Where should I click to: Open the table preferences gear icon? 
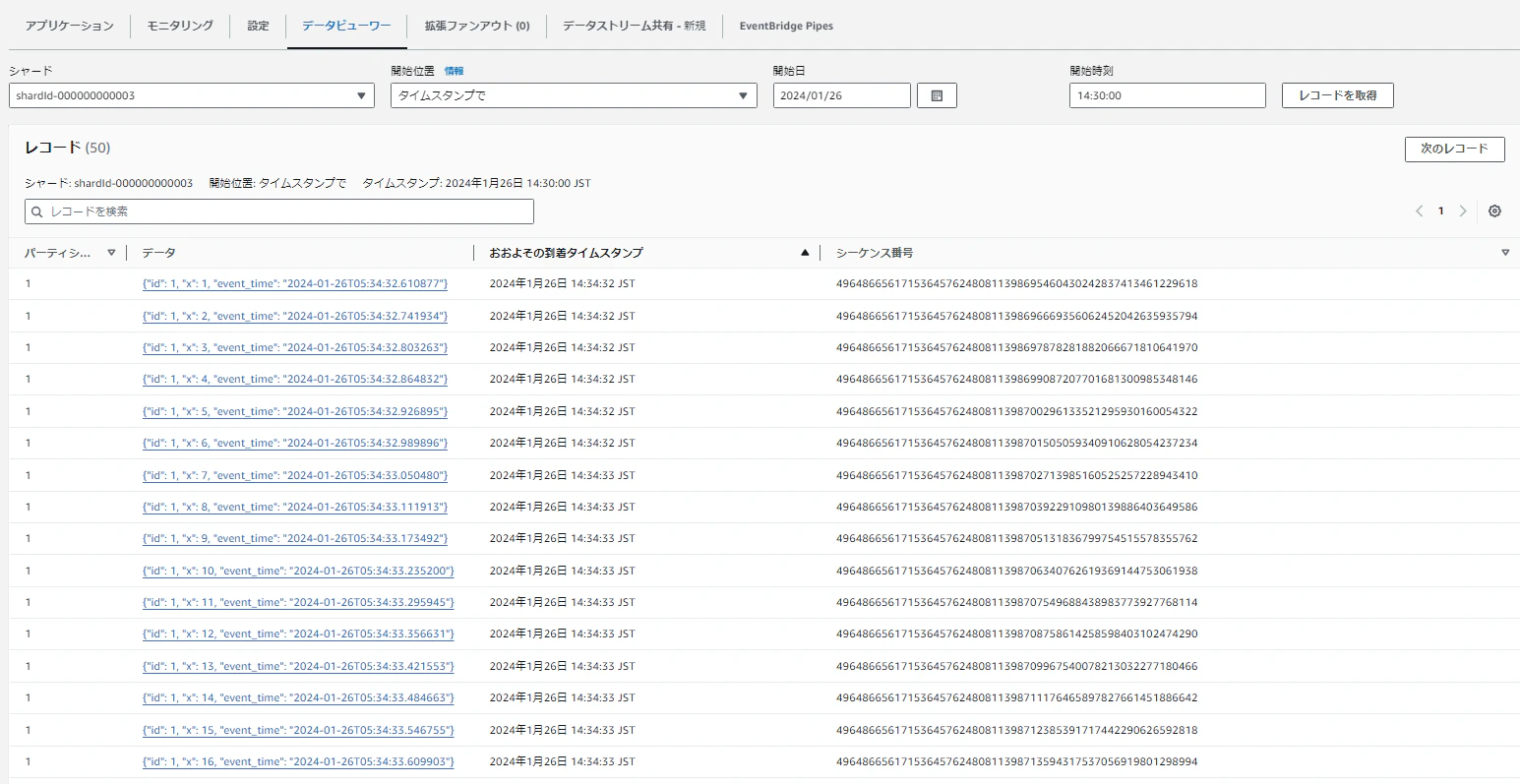click(x=1494, y=211)
